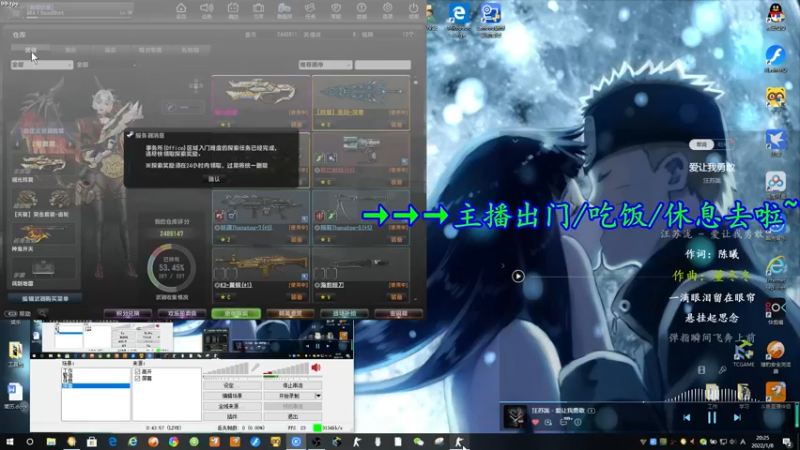Open the shield icon in game top bar

pos(336,8)
